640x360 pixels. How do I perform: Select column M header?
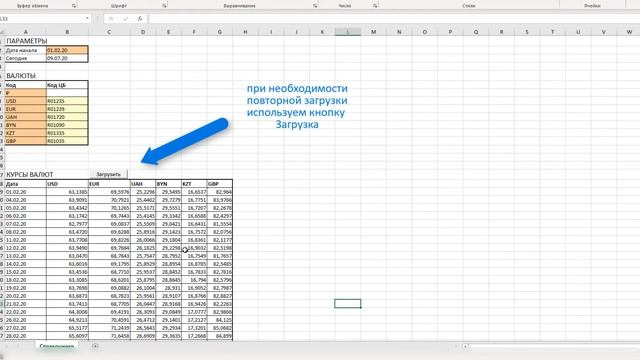pos(373,32)
